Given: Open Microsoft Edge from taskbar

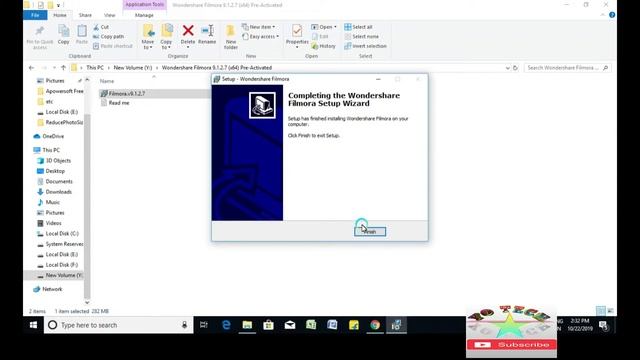Looking at the screenshot, I should pyautogui.click(x=226, y=325).
